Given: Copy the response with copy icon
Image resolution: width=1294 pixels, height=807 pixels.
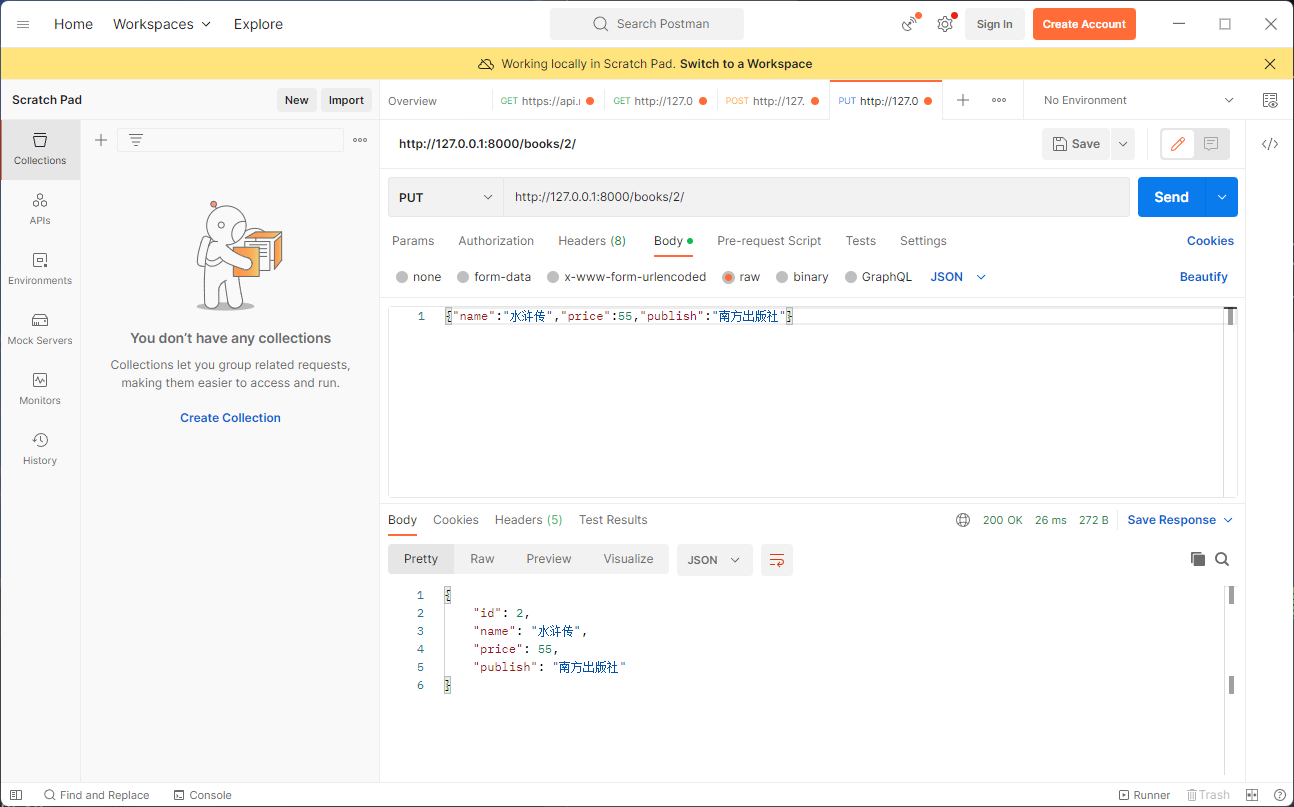Looking at the screenshot, I should 1198,559.
